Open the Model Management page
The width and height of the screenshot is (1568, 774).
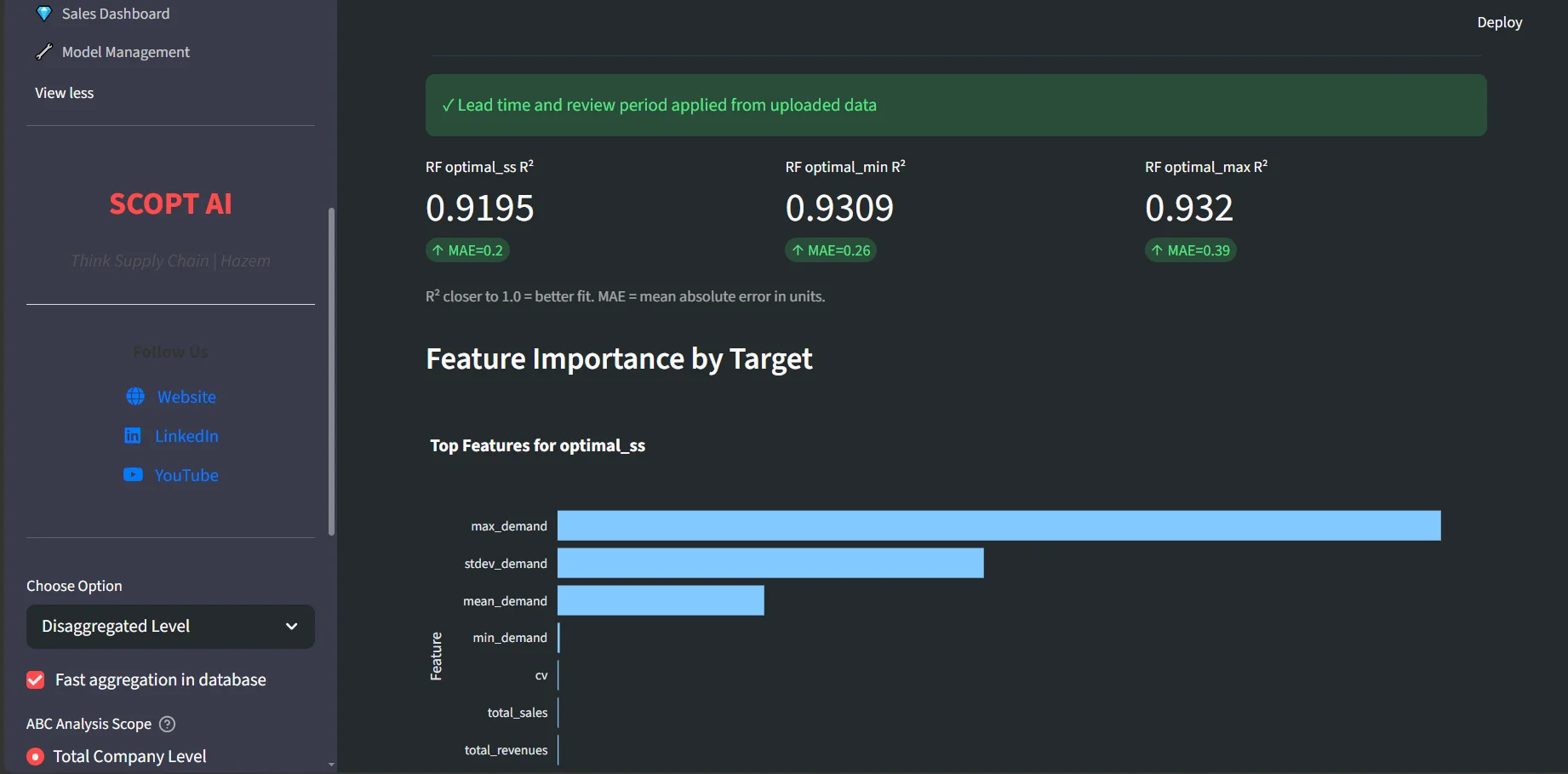pyautogui.click(x=126, y=52)
